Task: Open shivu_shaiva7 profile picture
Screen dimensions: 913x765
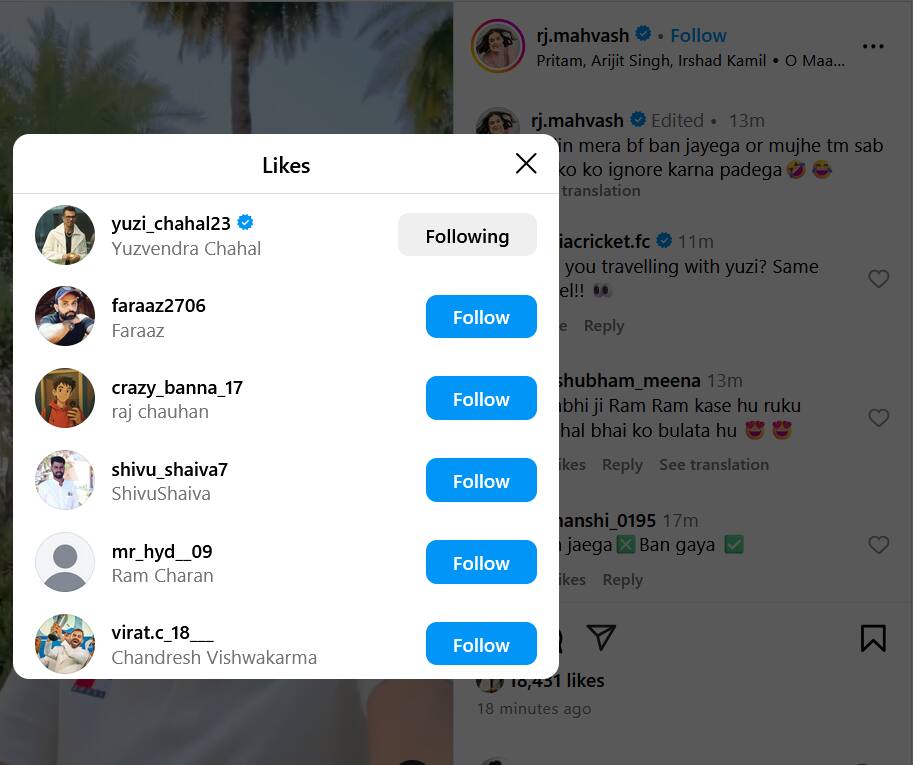Action: 65,481
